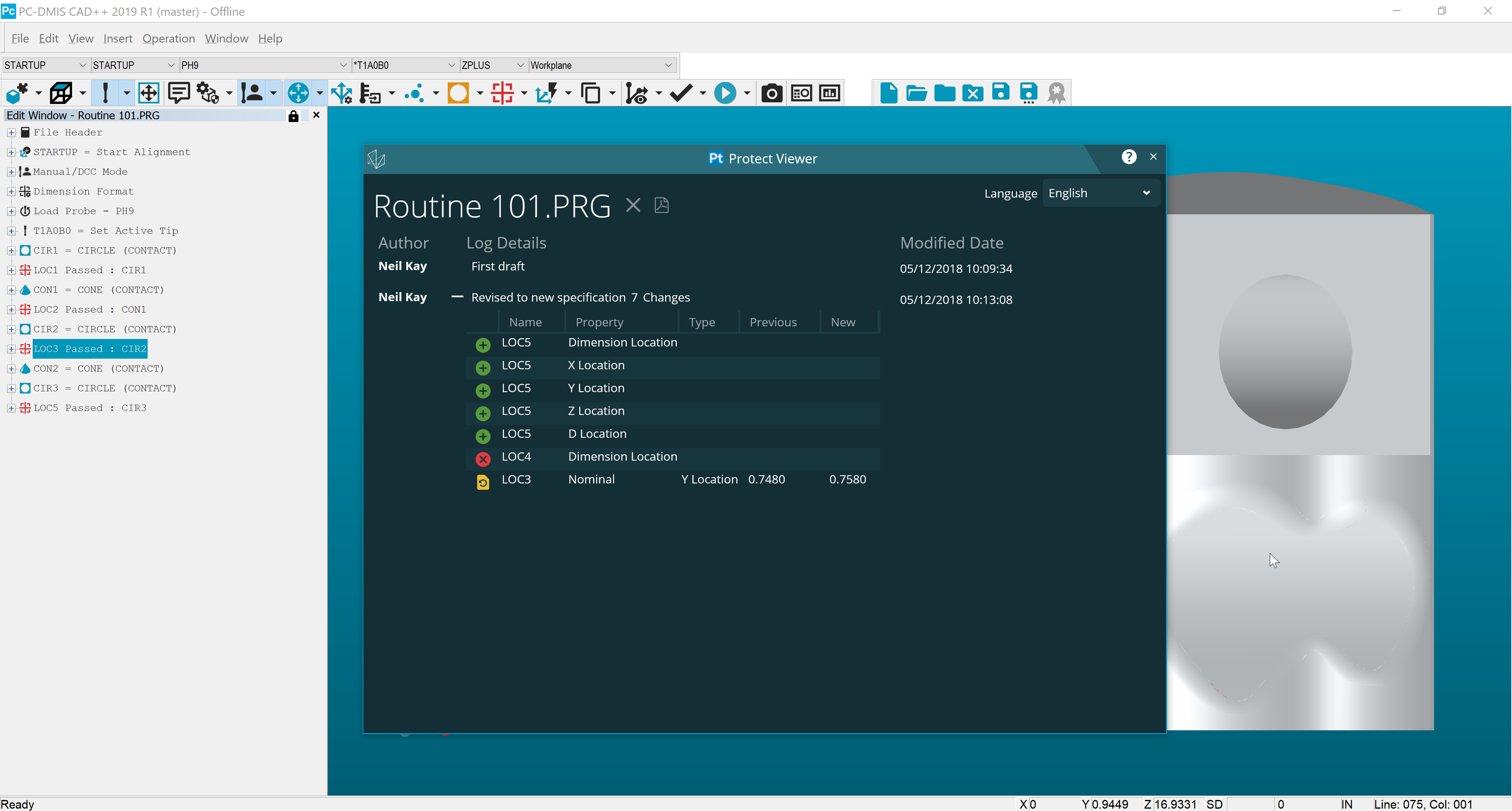Select the red Target/Auto Feature icon
This screenshot has height=811, width=1512.
[x=504, y=93]
